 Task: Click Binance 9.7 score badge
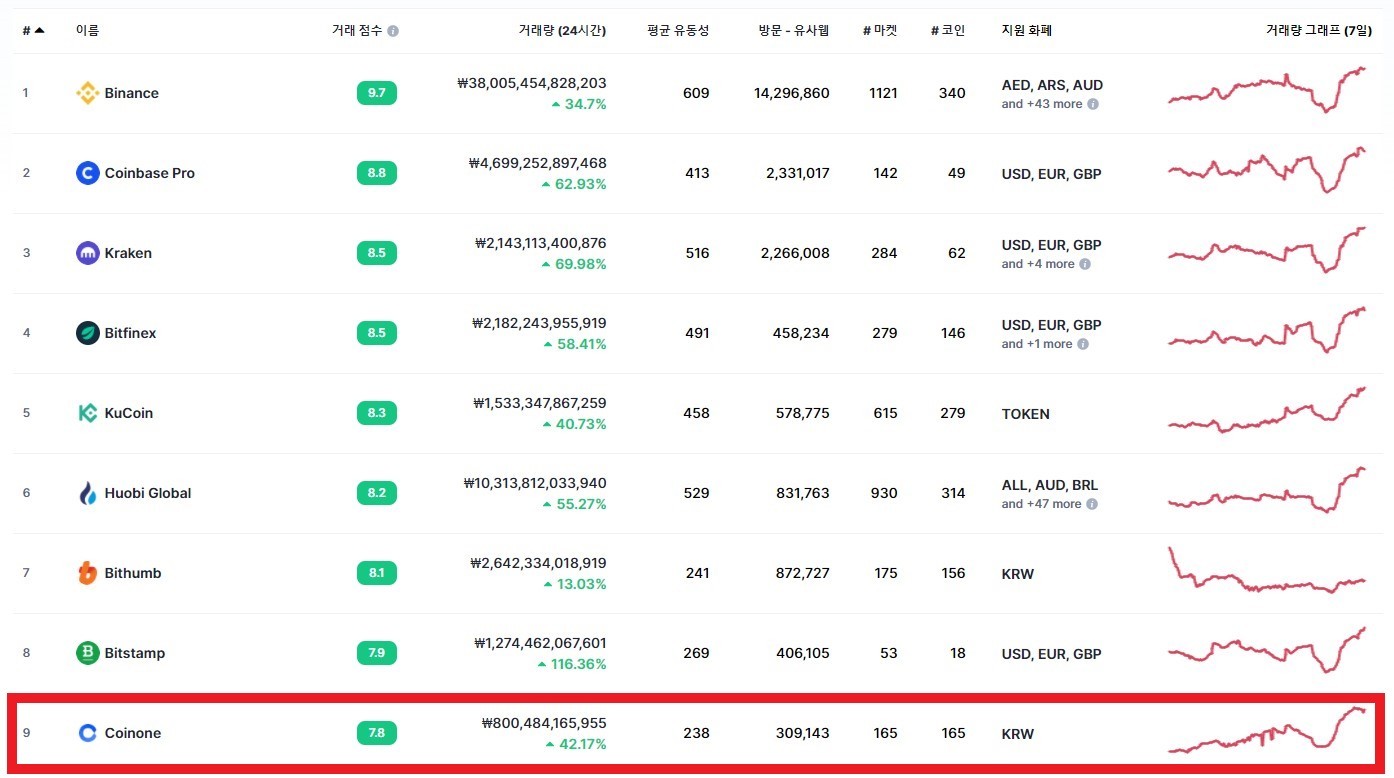377,93
